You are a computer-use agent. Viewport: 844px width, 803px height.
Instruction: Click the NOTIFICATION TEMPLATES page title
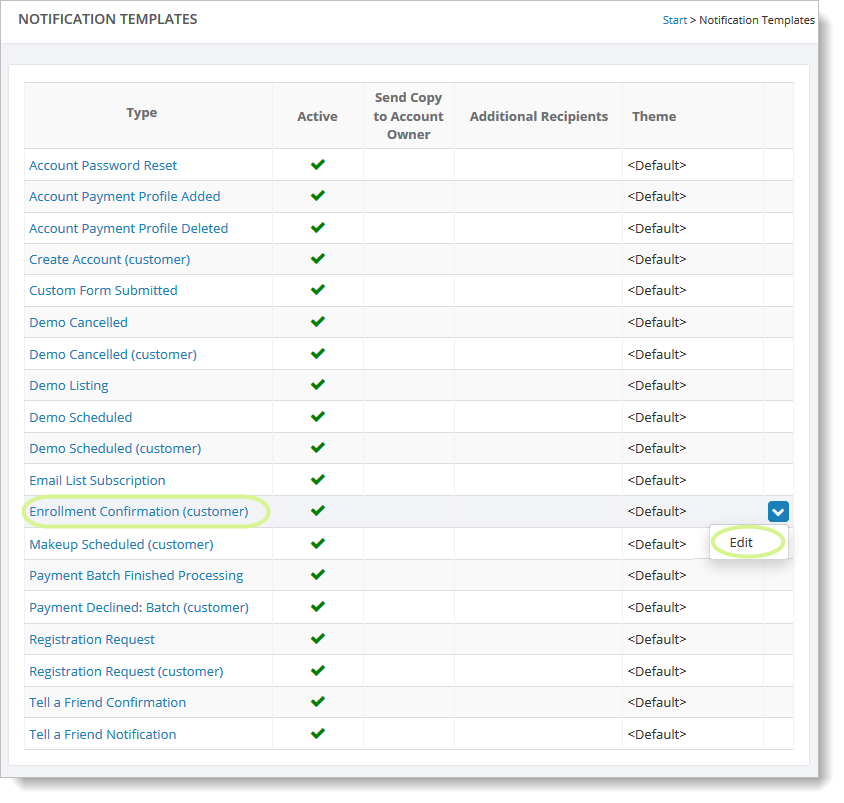pos(108,19)
